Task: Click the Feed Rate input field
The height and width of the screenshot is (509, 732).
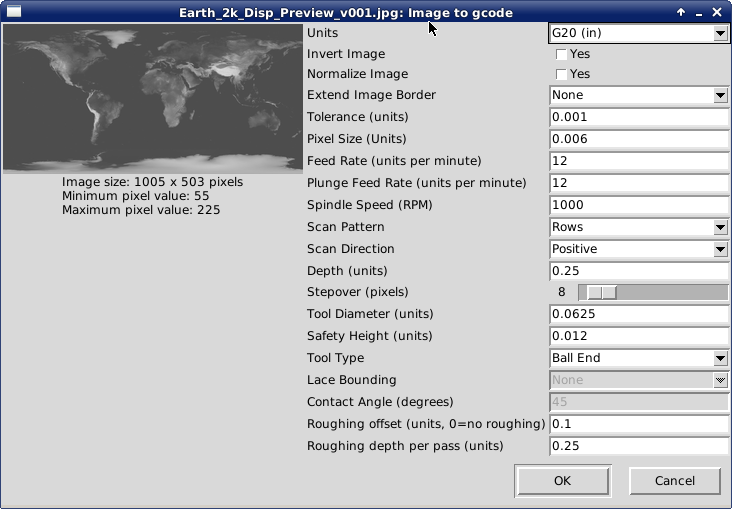Action: (x=639, y=161)
